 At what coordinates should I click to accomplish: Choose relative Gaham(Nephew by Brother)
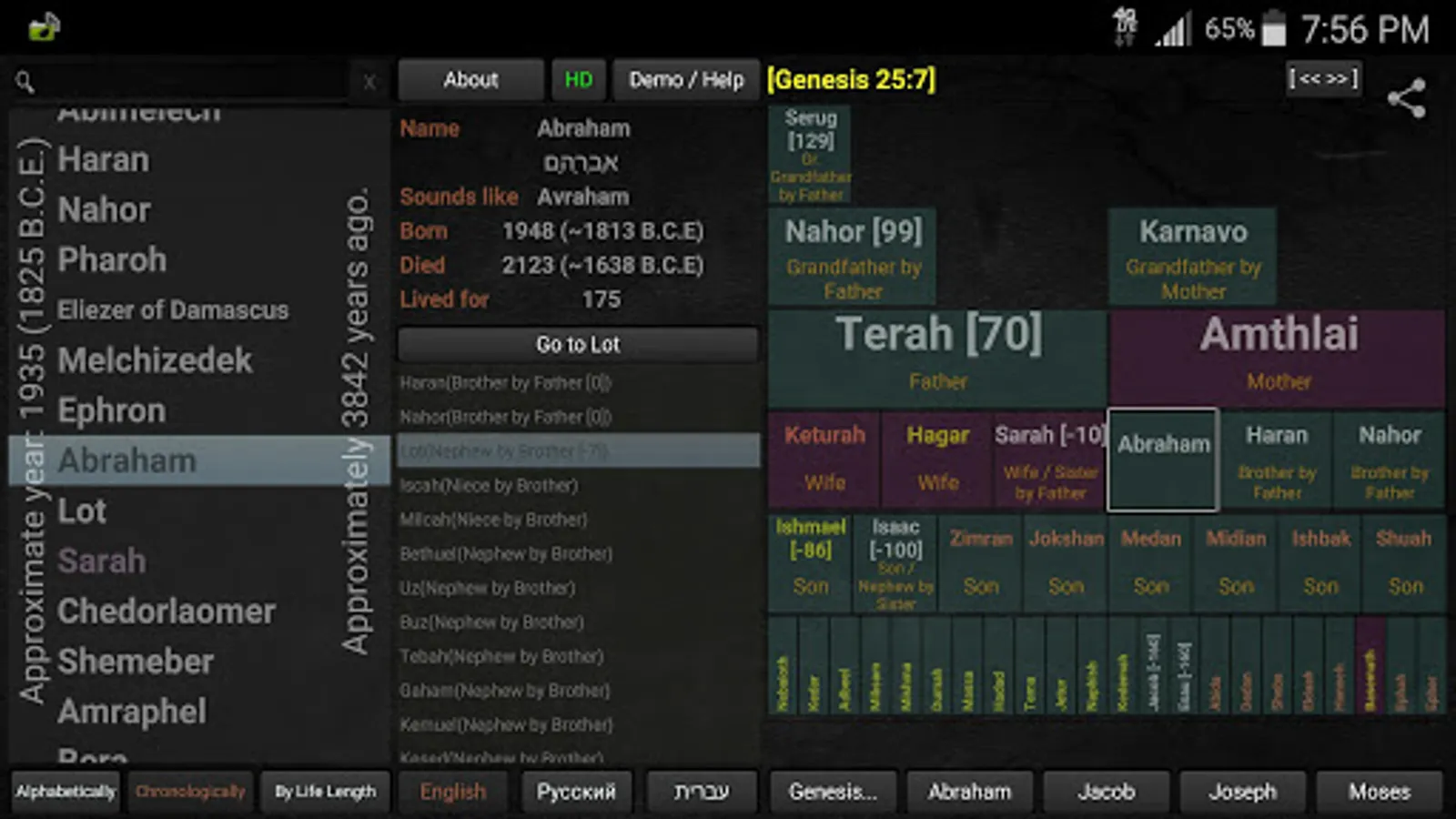578,691
